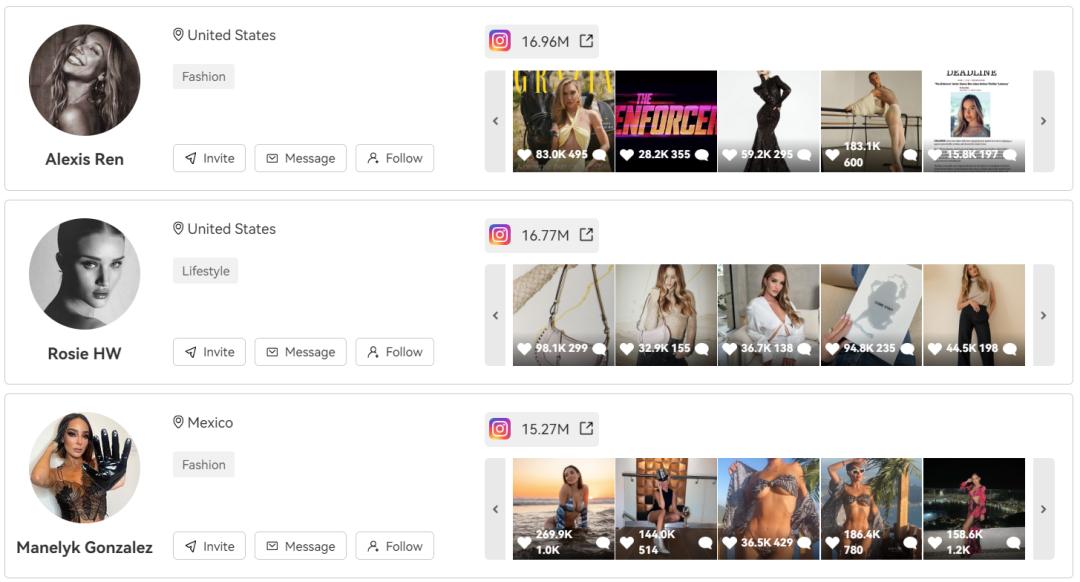Show next posts in Manelyk Gonzalez's carousel
The width and height of the screenshot is (1080, 582).
point(1043,509)
